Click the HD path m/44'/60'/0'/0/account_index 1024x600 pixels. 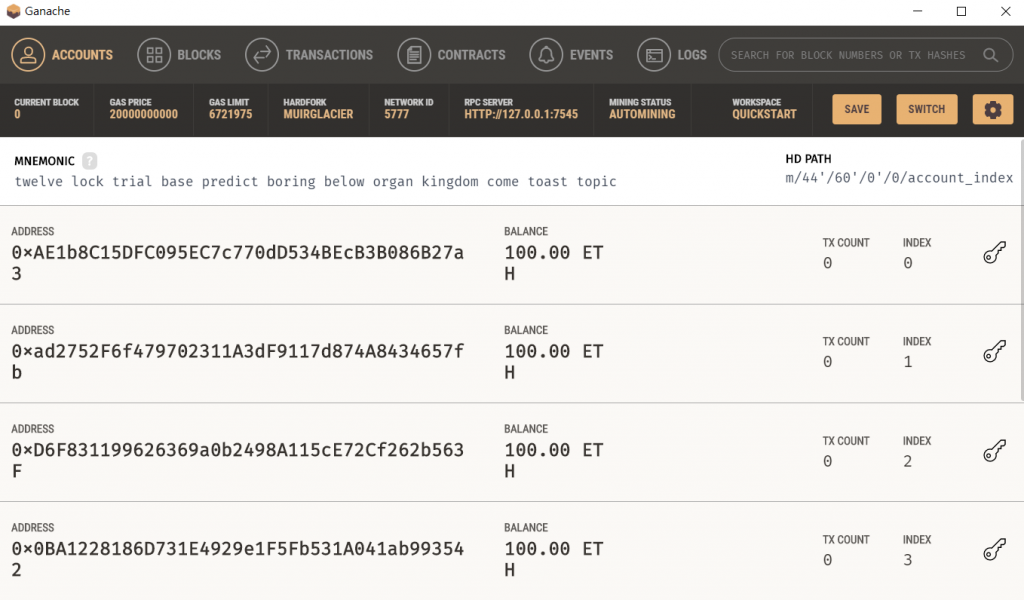coord(899,178)
